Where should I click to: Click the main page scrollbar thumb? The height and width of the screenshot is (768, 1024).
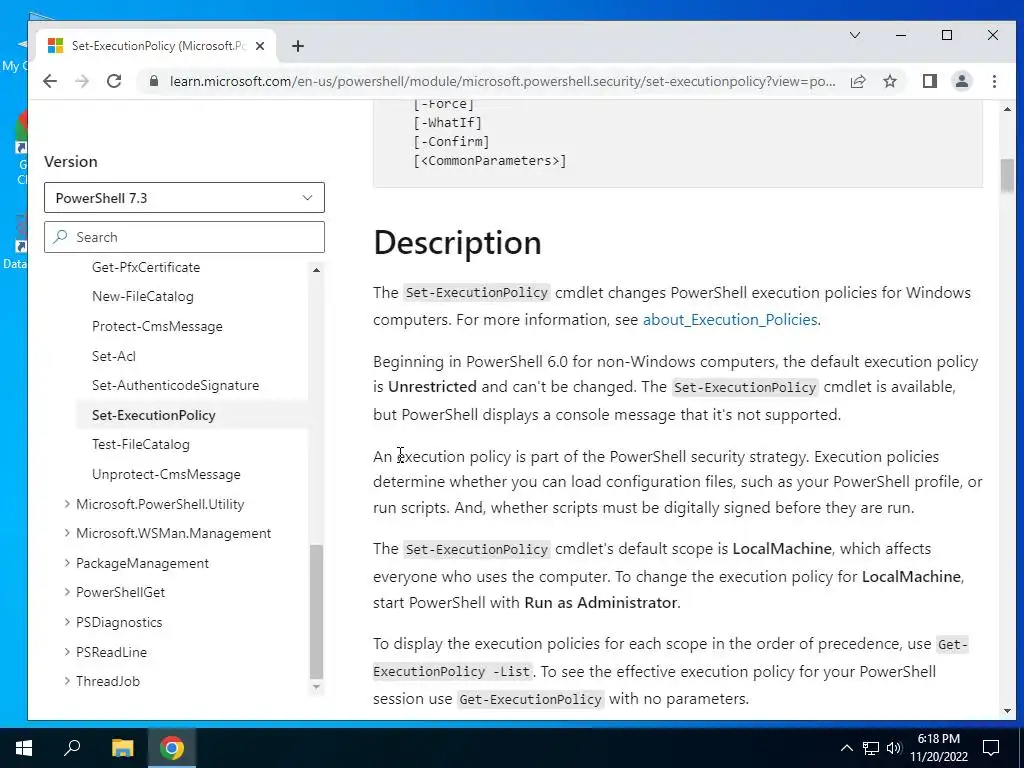[1007, 176]
